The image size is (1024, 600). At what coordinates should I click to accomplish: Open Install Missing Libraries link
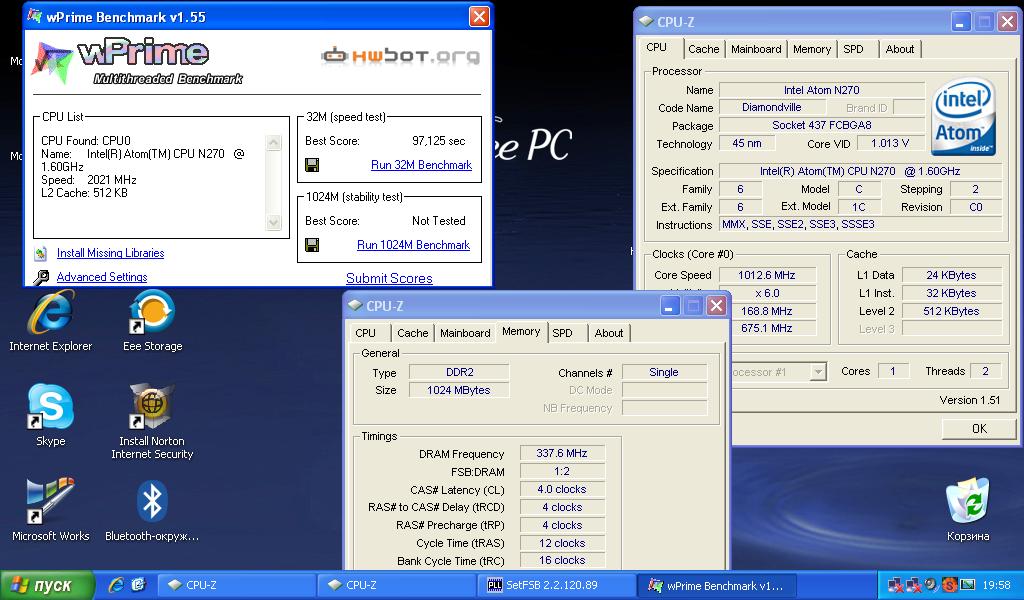click(x=110, y=253)
